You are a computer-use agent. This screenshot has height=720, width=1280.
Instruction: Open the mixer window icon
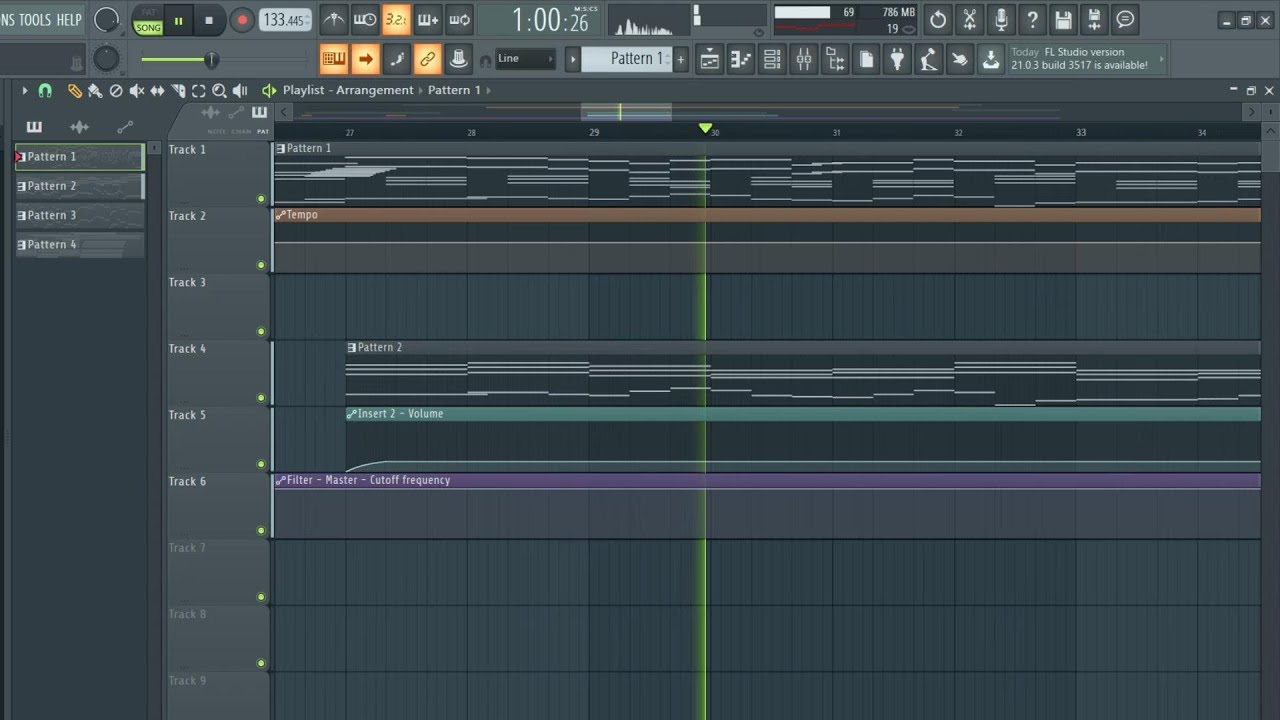pos(804,59)
